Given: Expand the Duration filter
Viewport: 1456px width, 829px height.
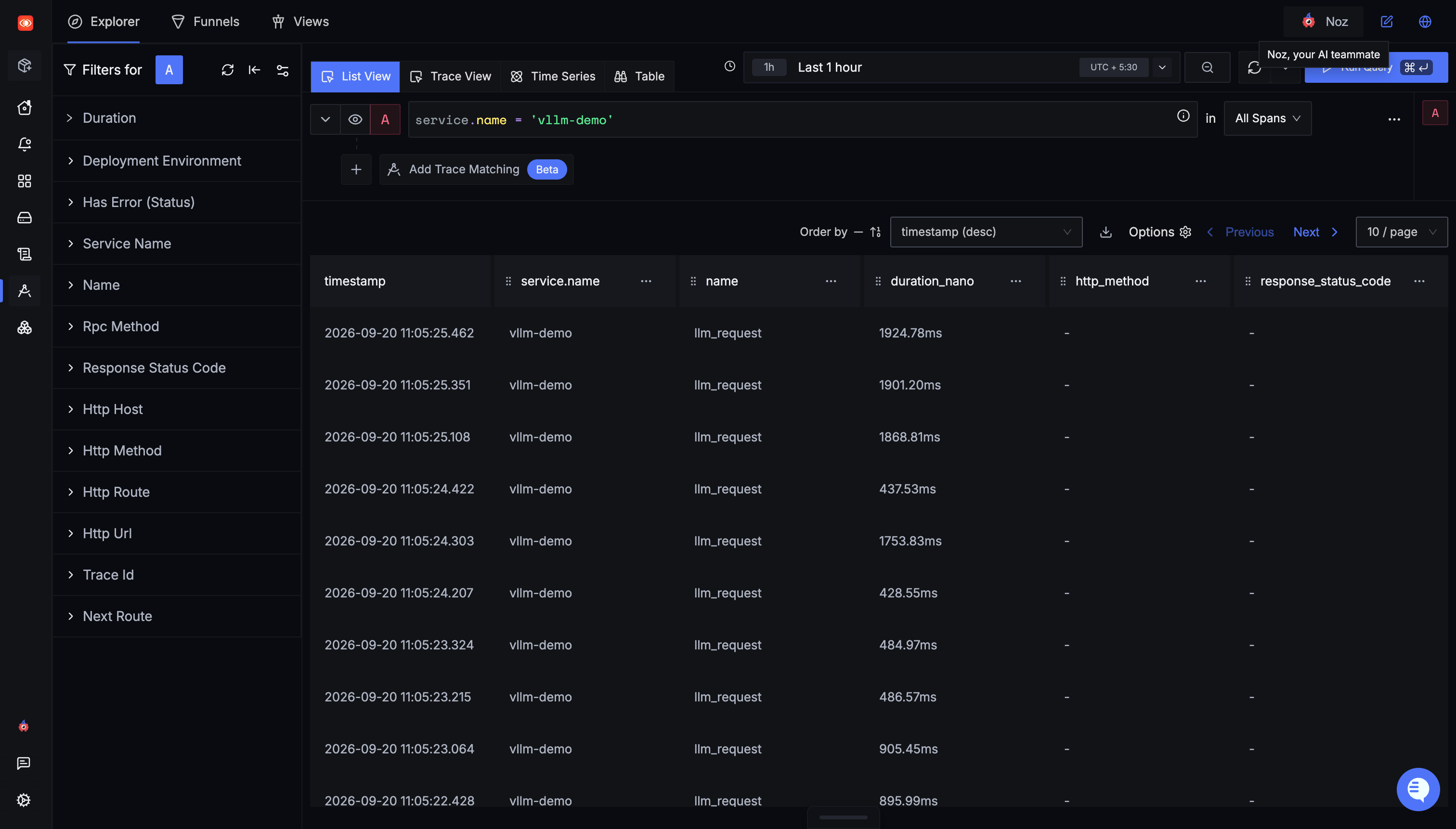Looking at the screenshot, I should [x=177, y=118].
